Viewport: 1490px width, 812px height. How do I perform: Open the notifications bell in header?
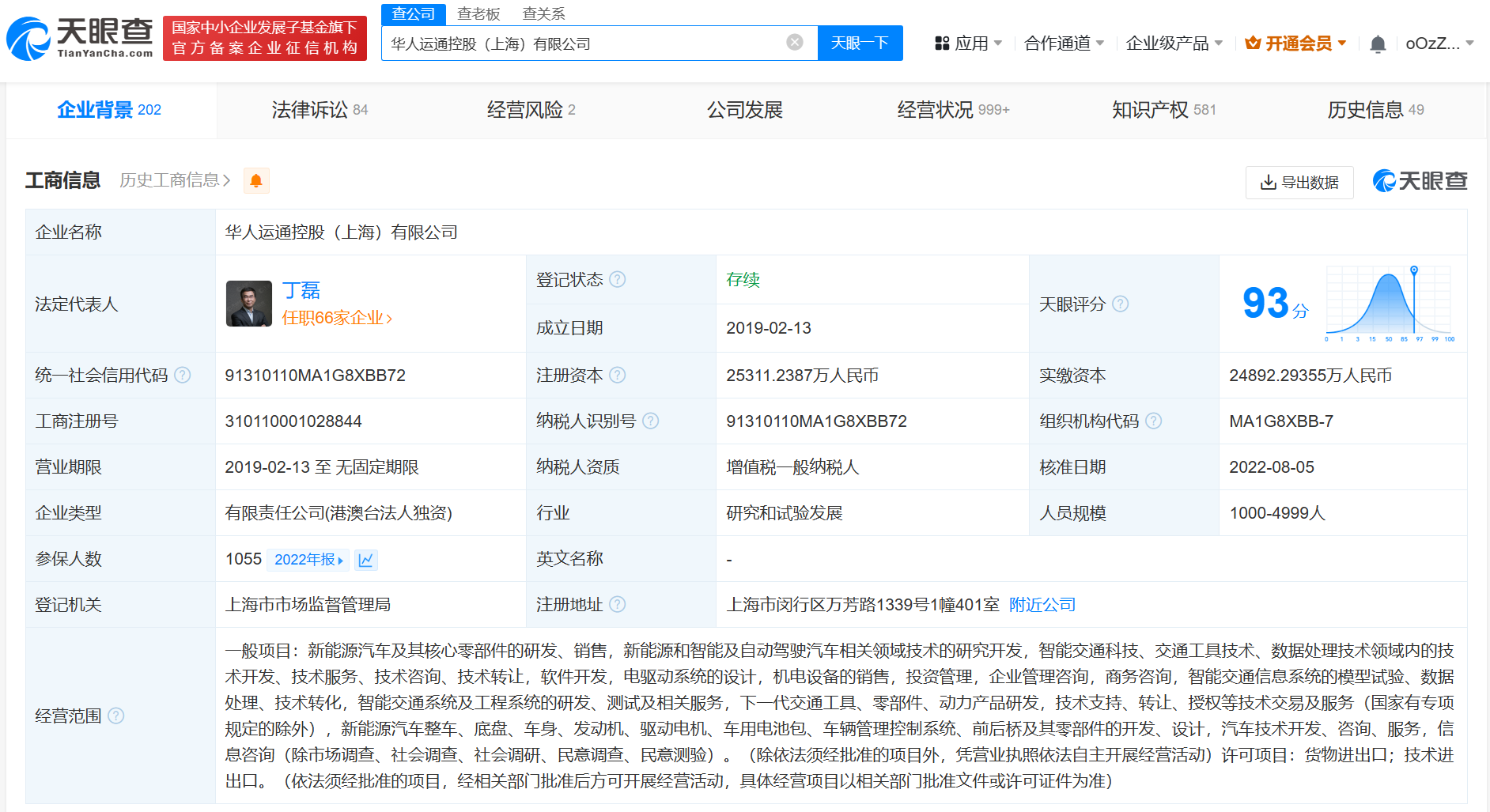coord(1377,44)
